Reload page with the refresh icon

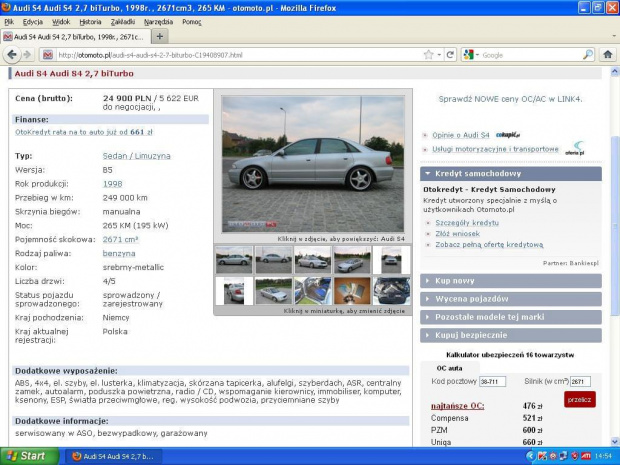pos(450,55)
